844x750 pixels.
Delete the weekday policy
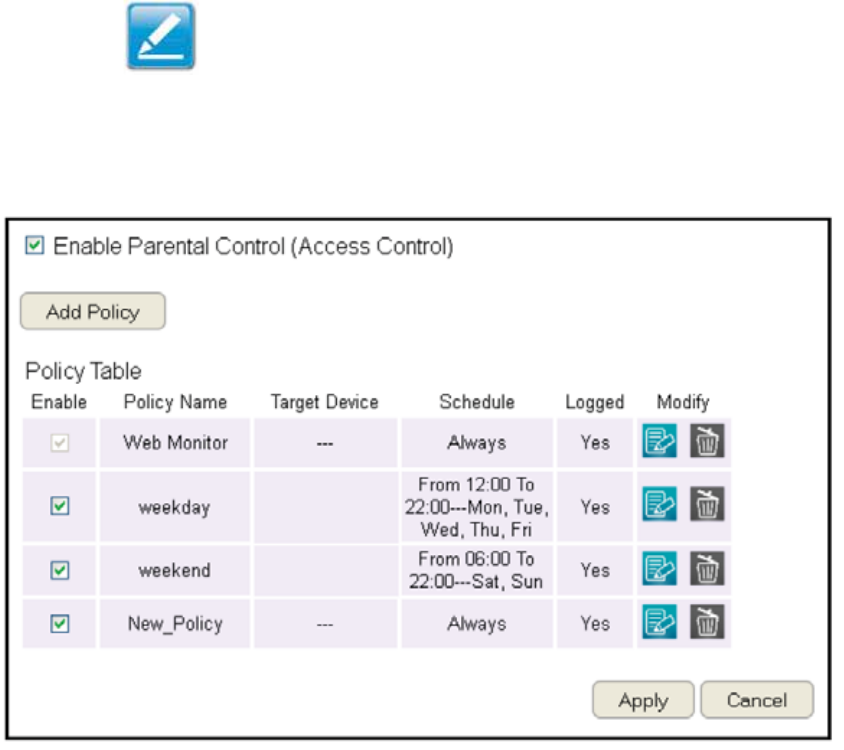[x=707, y=504]
